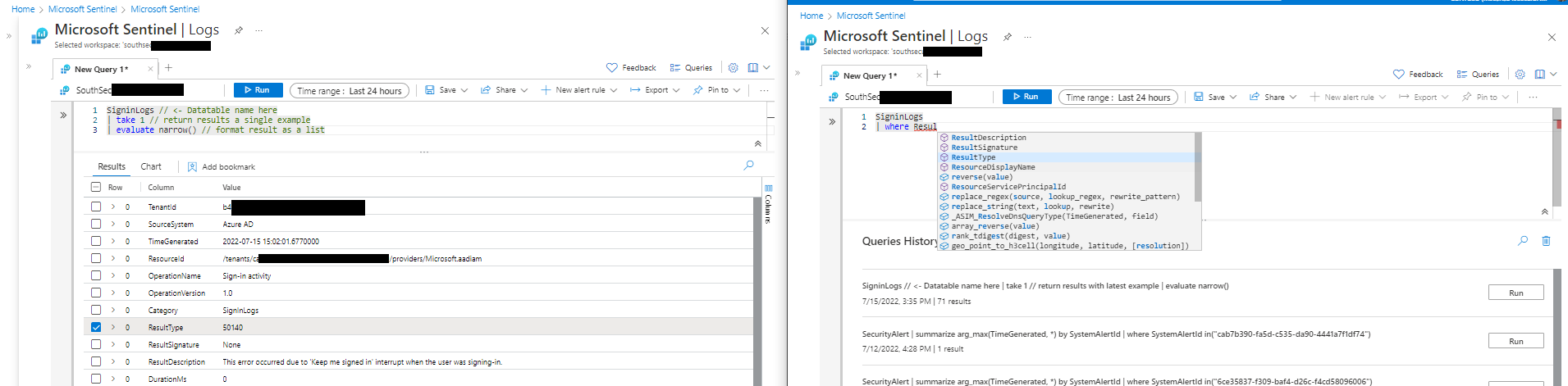Image resolution: width=1568 pixels, height=386 pixels.
Task: Check the ResultDescription row checkbox
Action: (x=96, y=361)
